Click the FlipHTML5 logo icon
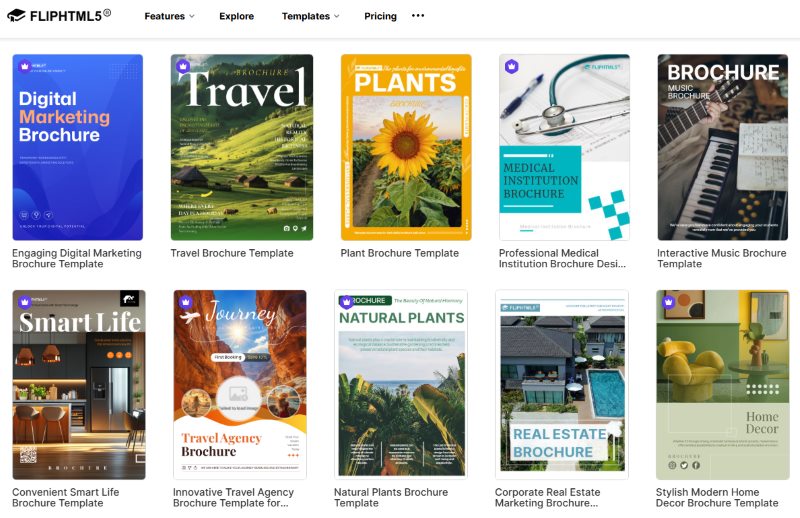800x518 pixels. tap(16, 16)
